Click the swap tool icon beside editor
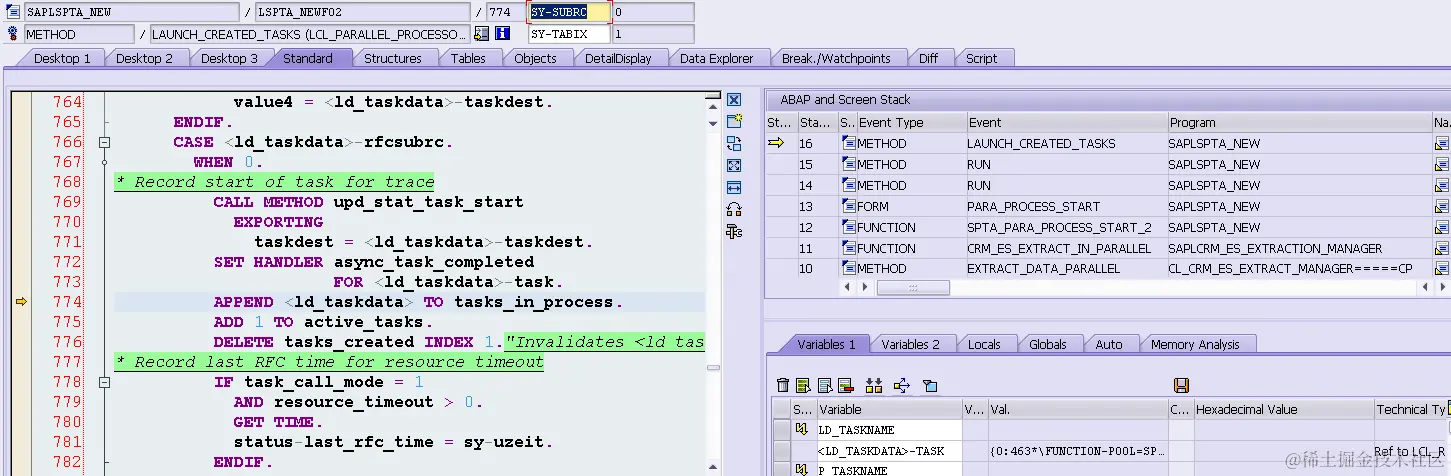The image size is (1451, 476). coord(734,143)
